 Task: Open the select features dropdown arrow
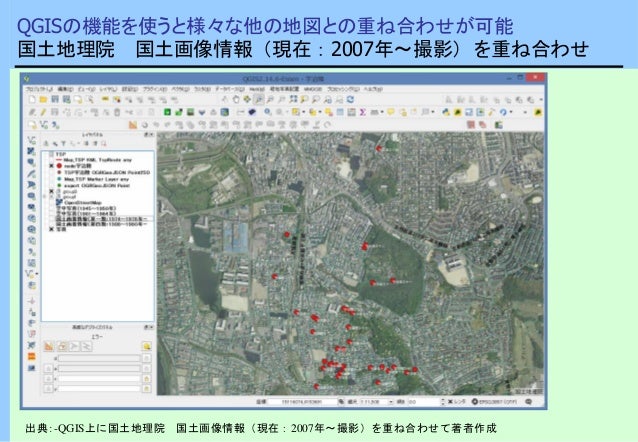point(304,112)
